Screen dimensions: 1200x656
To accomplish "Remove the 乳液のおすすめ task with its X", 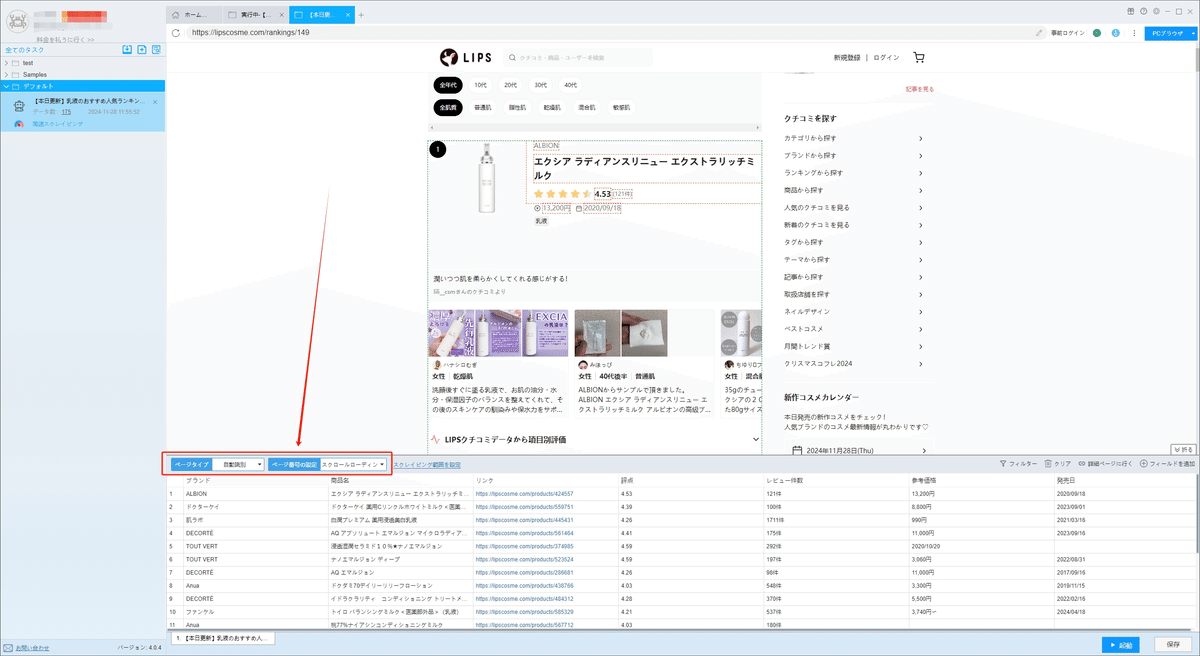I will tap(157, 101).
